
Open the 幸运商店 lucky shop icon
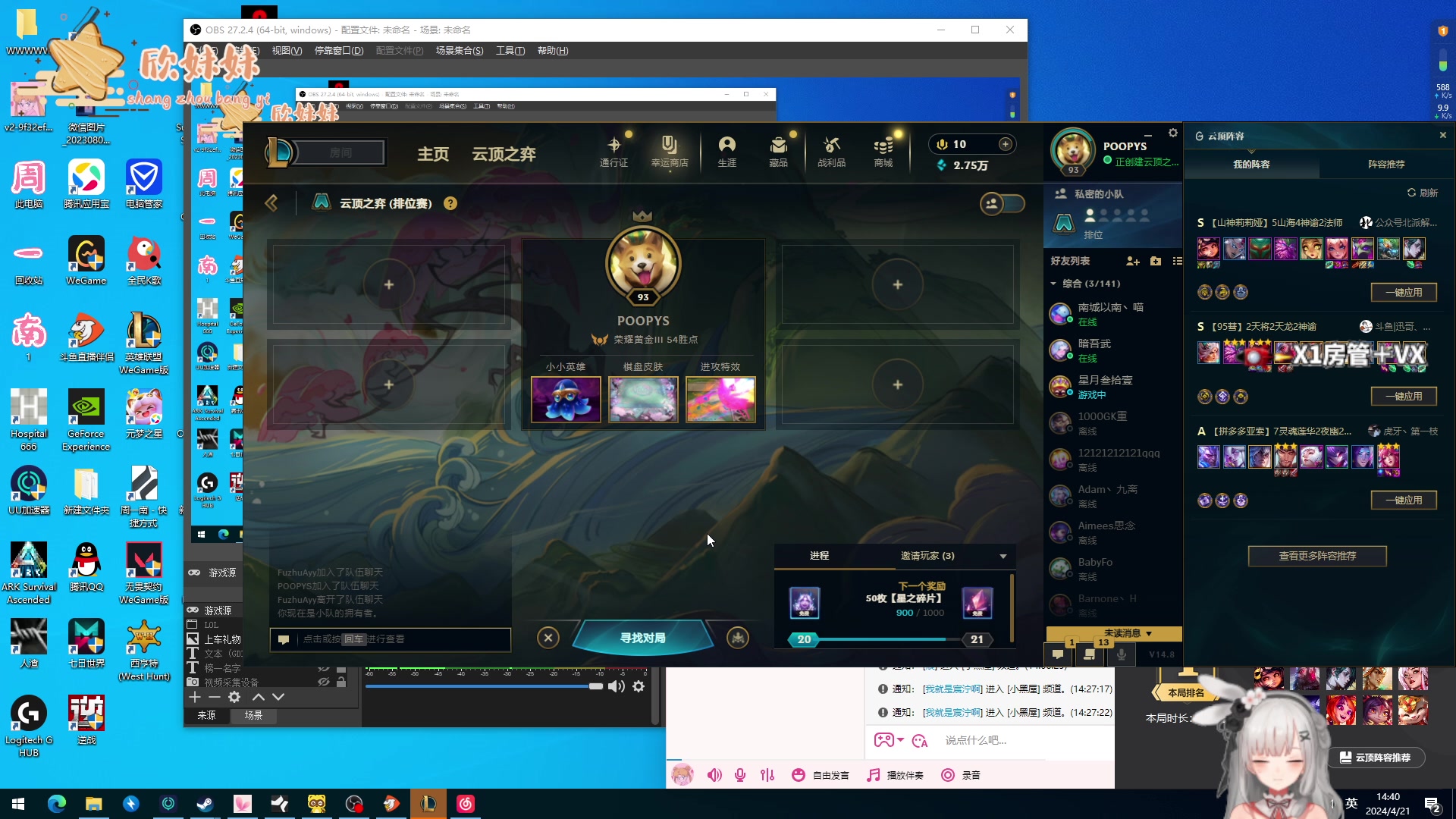(670, 152)
